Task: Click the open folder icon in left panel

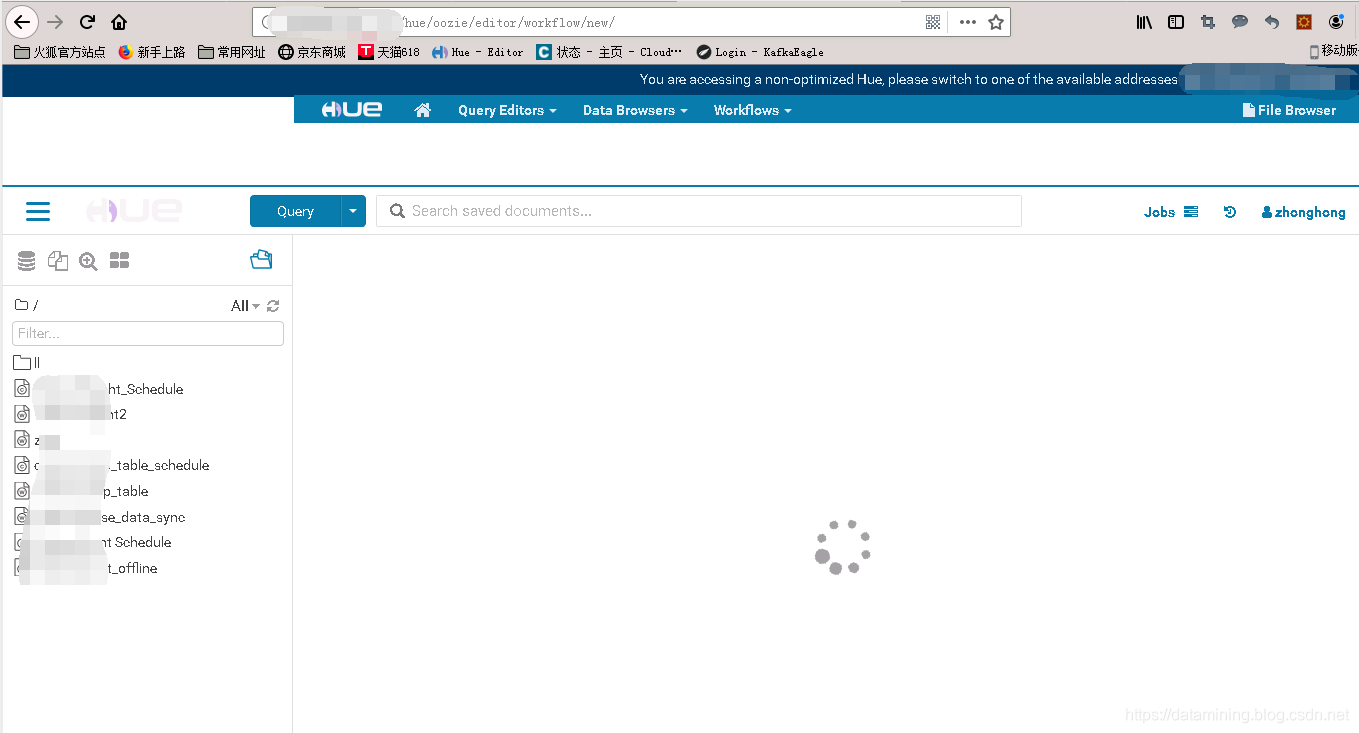Action: [261, 260]
